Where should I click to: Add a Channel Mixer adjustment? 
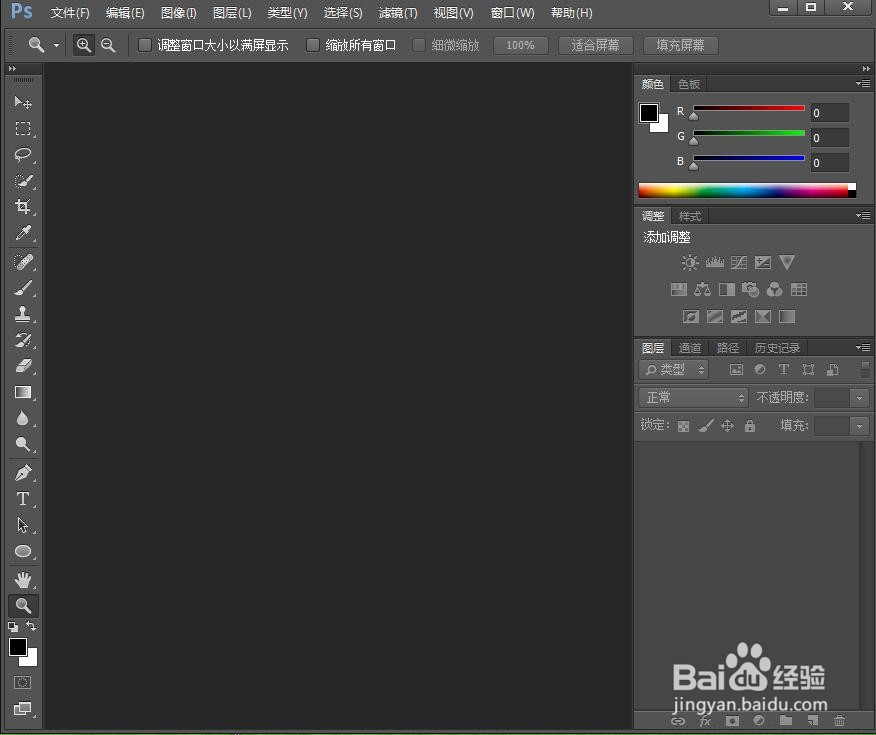(x=774, y=289)
